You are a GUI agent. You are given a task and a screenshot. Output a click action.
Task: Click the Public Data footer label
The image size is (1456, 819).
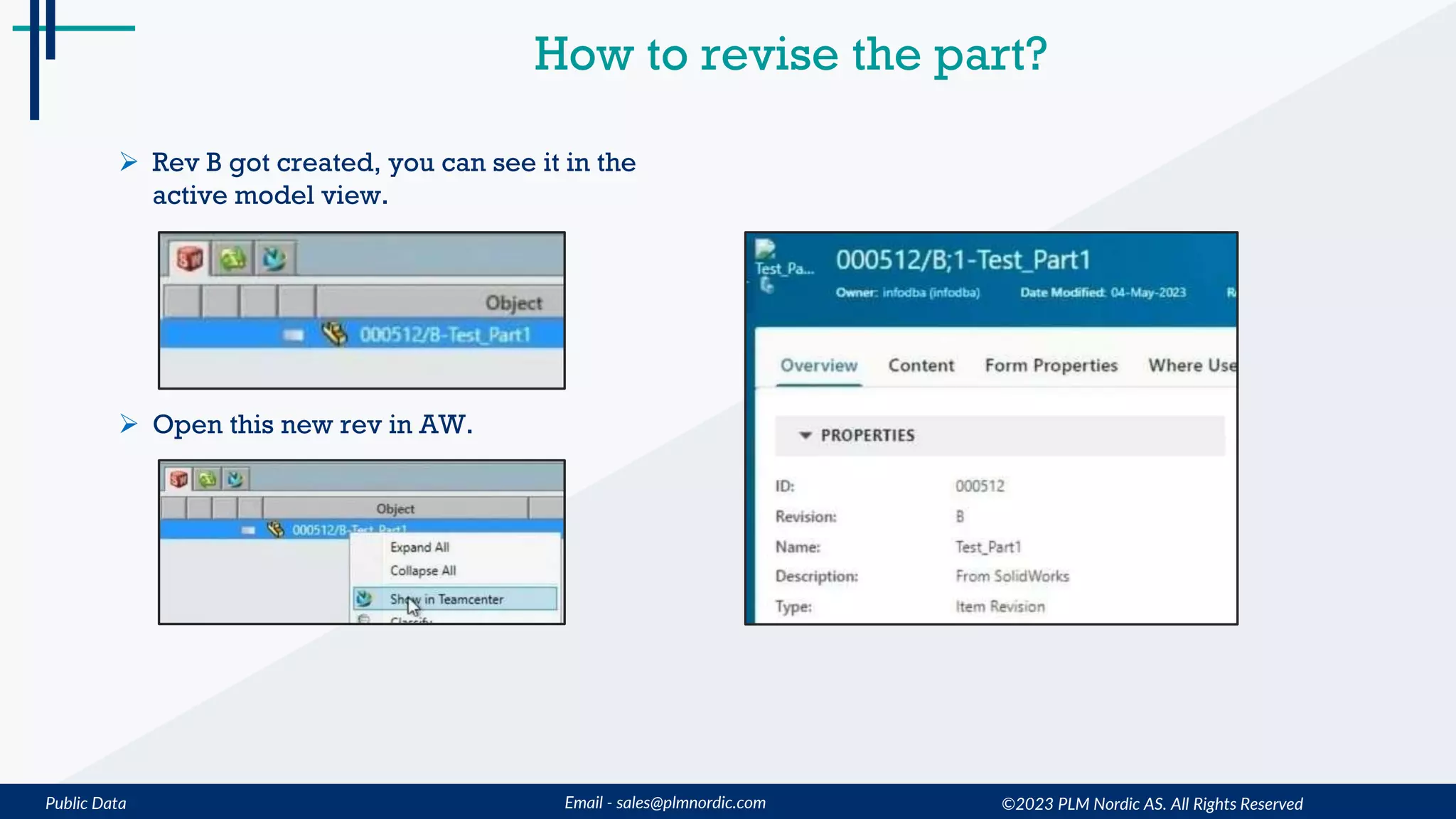[x=86, y=803]
